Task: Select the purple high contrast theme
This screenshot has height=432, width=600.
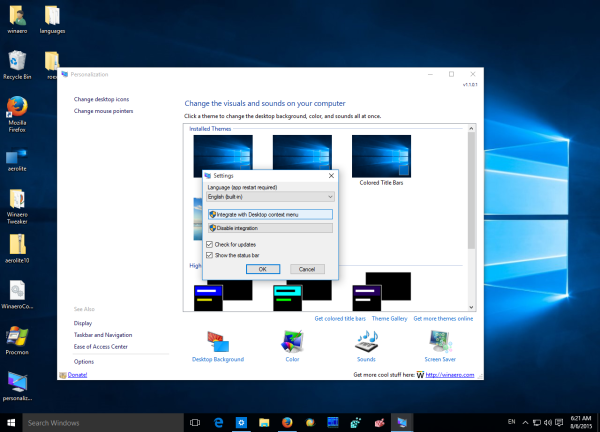Action: (382, 292)
